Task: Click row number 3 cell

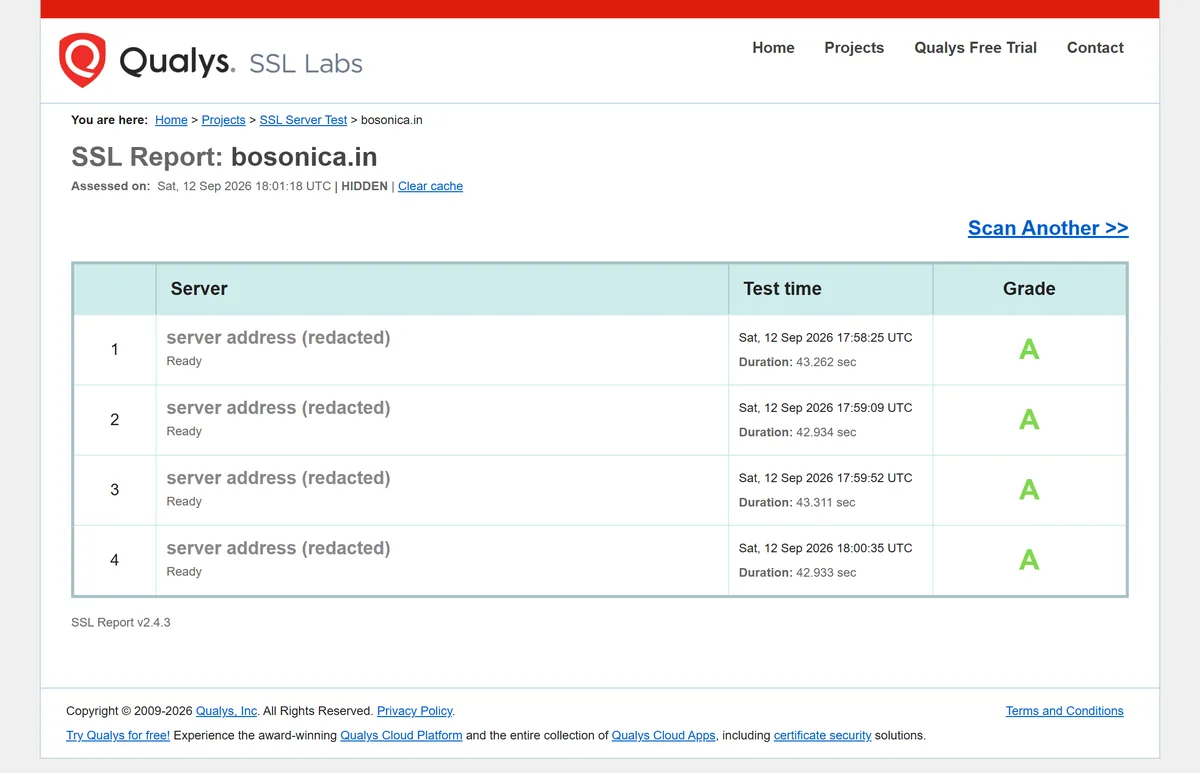Action: (114, 490)
